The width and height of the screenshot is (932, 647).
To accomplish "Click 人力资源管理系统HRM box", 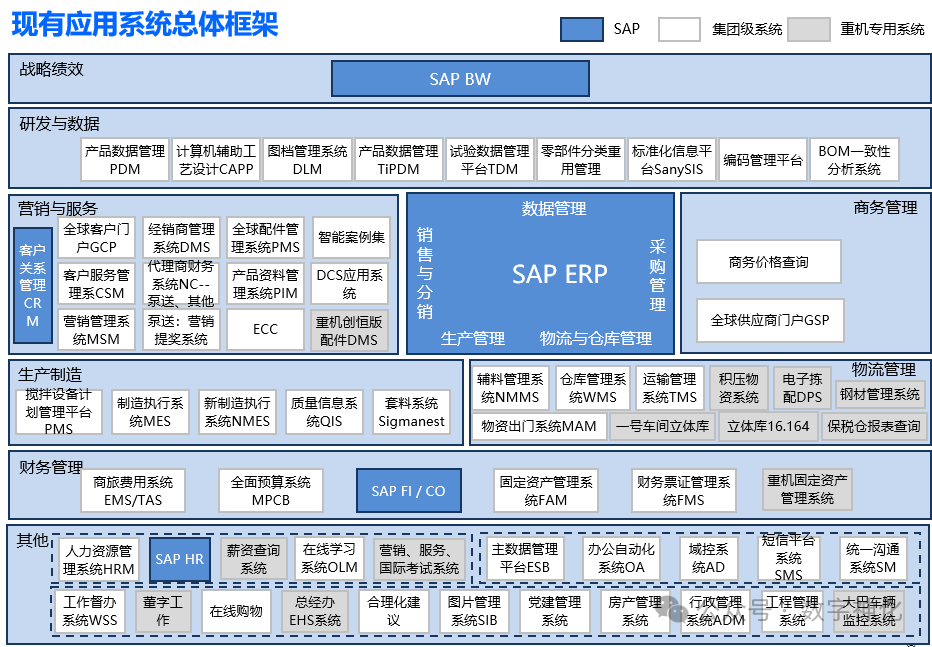I will (99, 560).
